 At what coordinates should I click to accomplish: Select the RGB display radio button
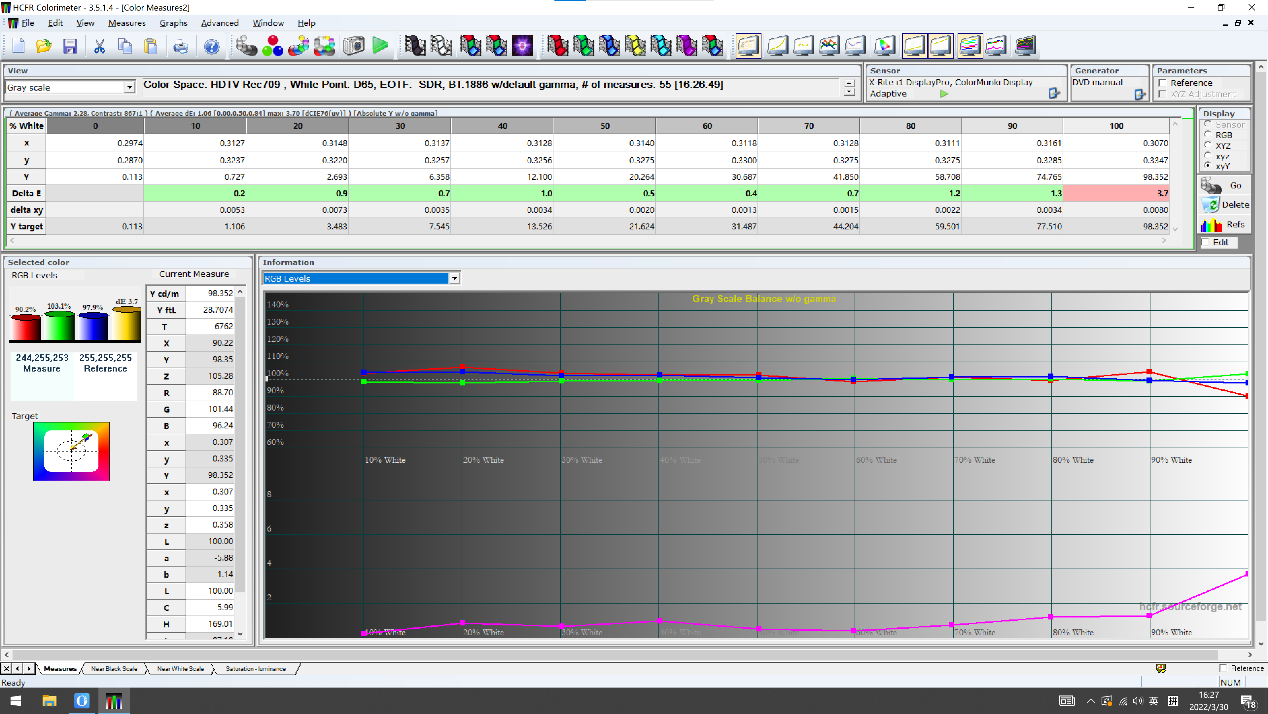1207,135
